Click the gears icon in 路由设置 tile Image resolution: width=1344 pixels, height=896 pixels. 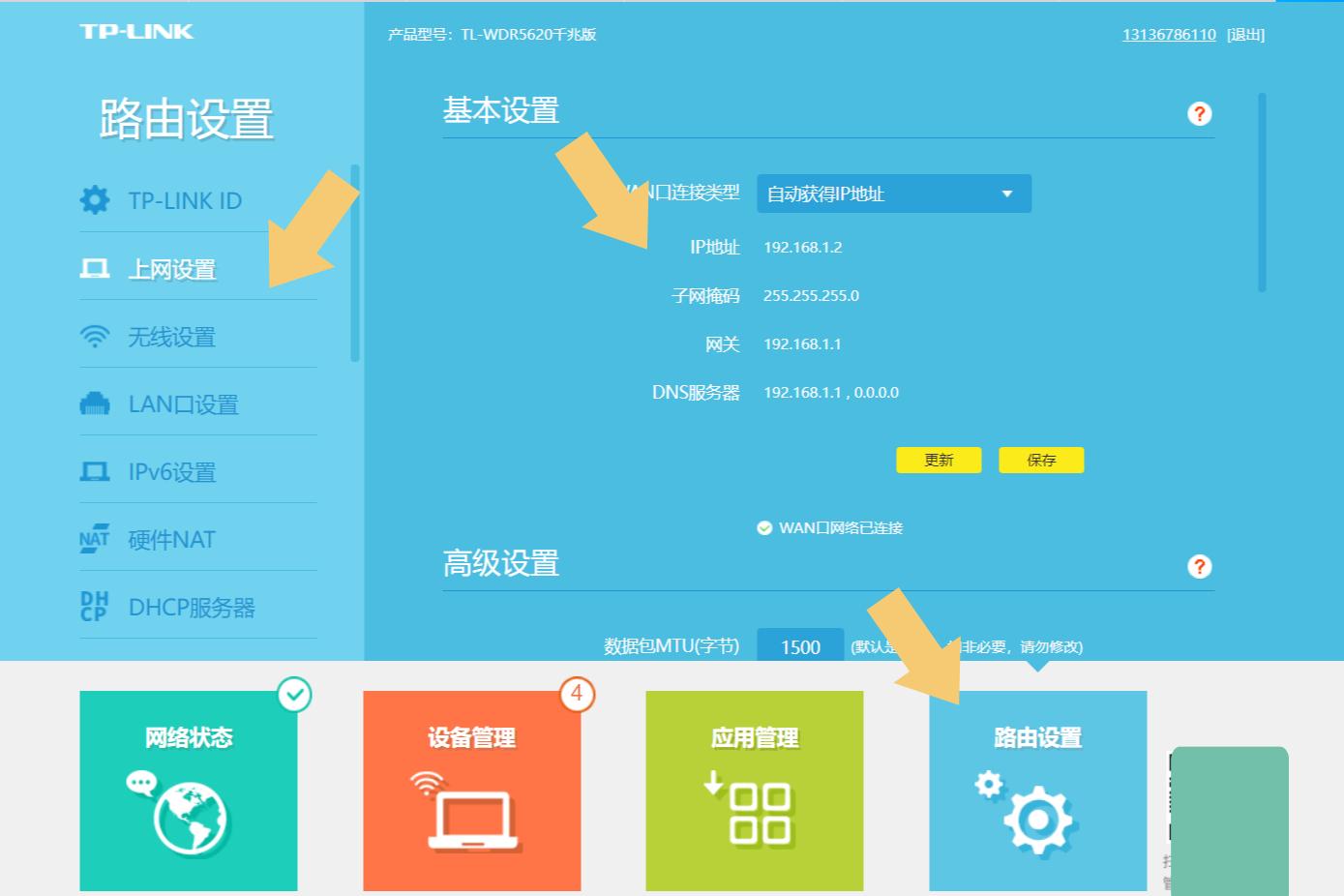click(x=1027, y=813)
